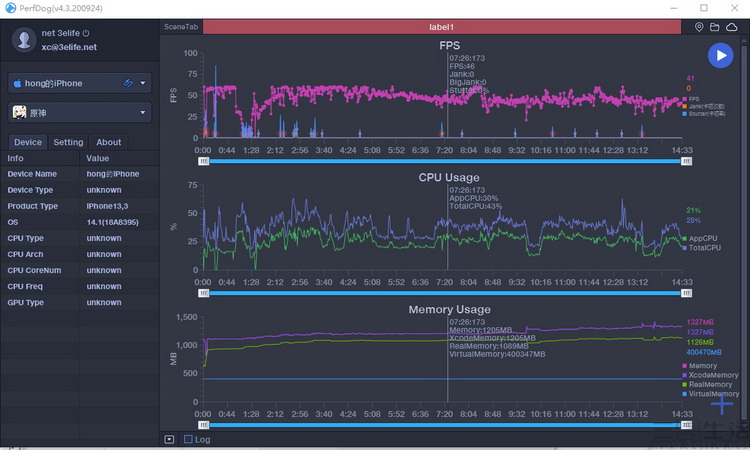Click the xc@3elife.net account email

click(x=69, y=47)
